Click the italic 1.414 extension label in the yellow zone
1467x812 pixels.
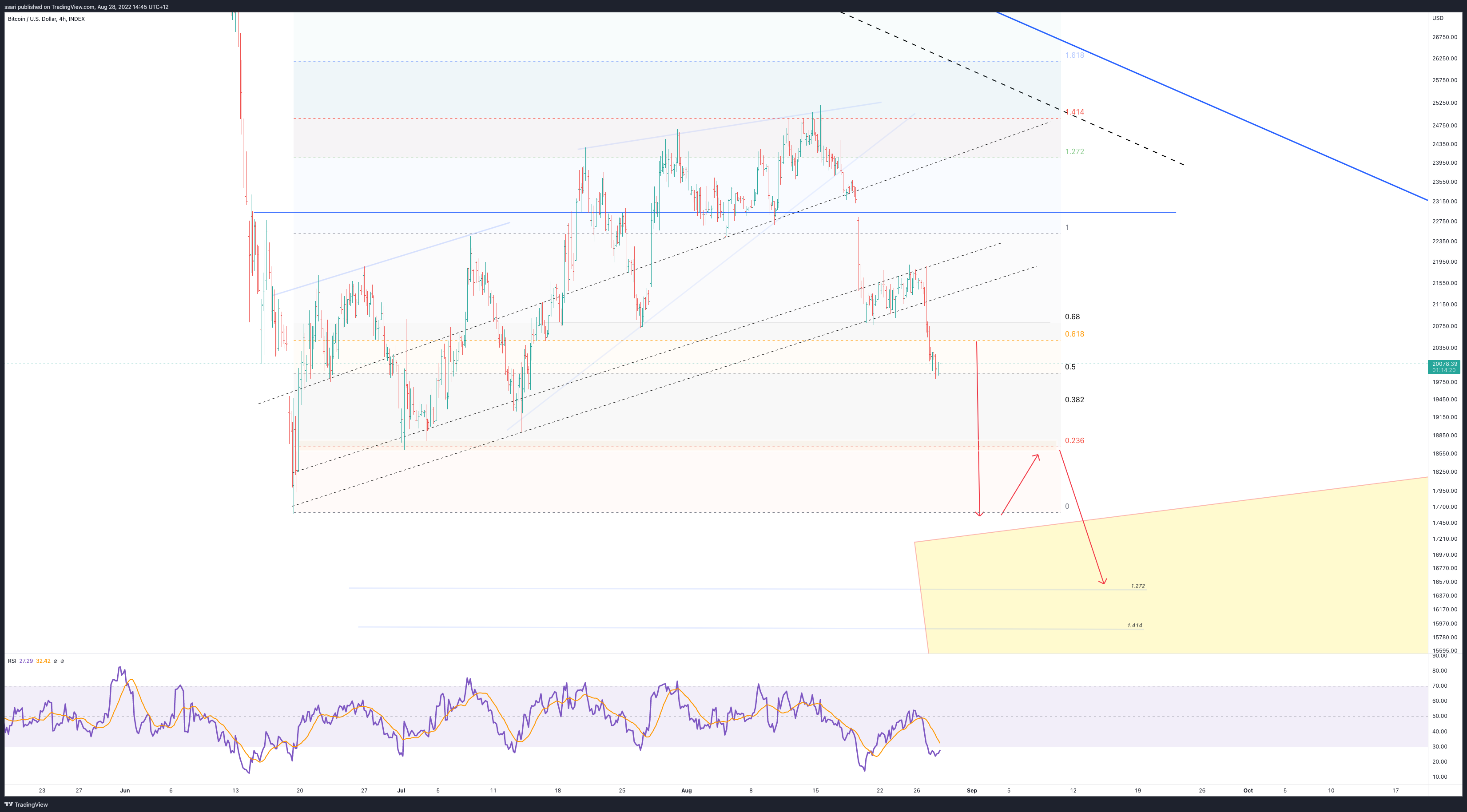(x=1135, y=625)
